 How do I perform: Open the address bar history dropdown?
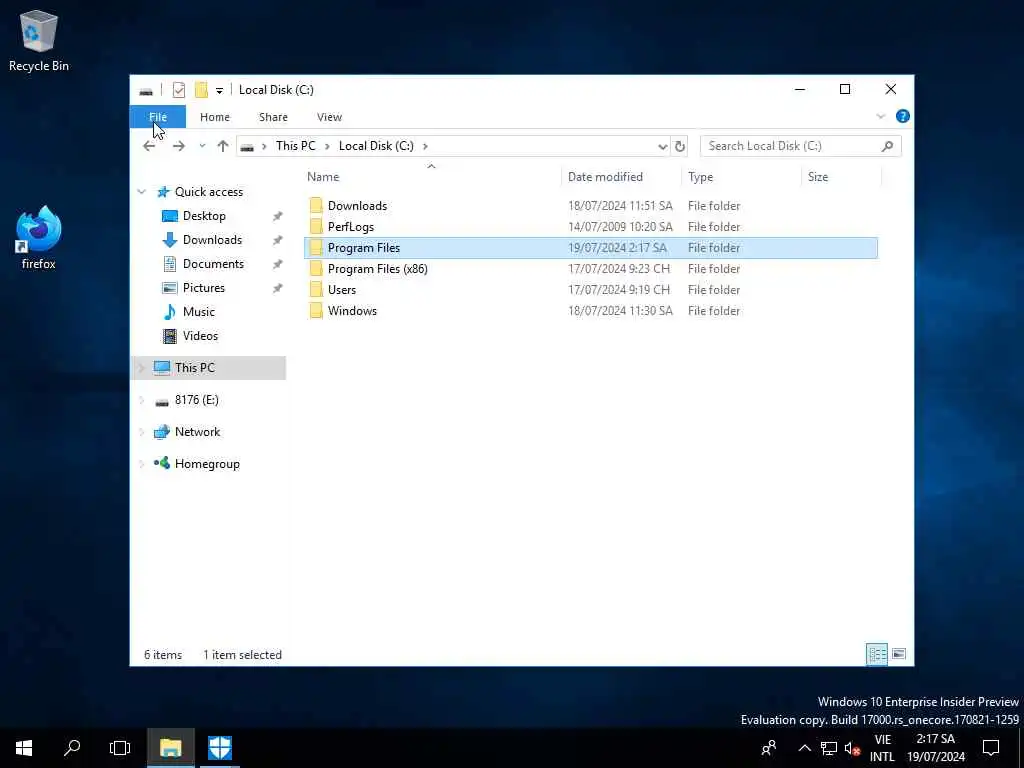662,146
